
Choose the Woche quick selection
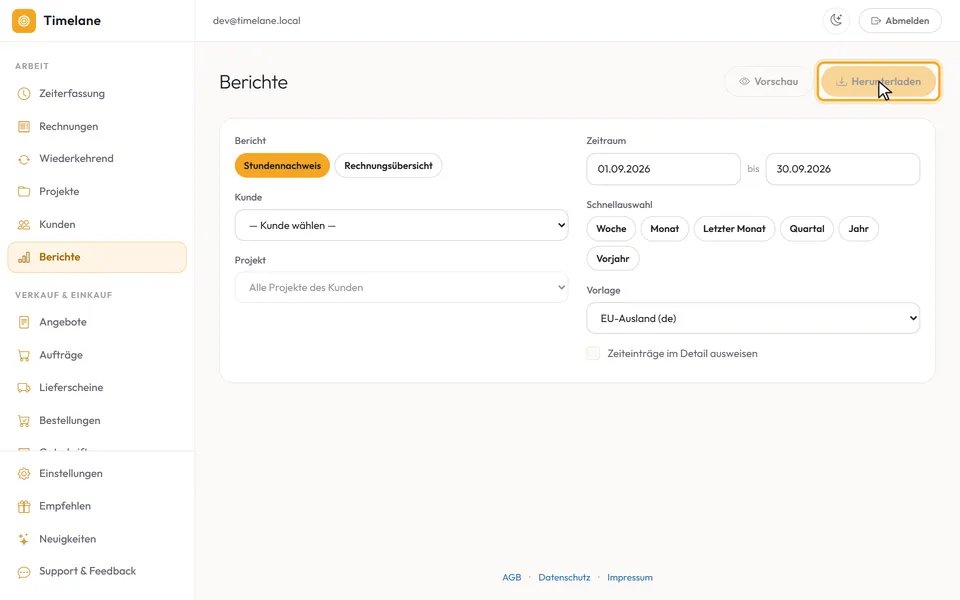tap(611, 228)
